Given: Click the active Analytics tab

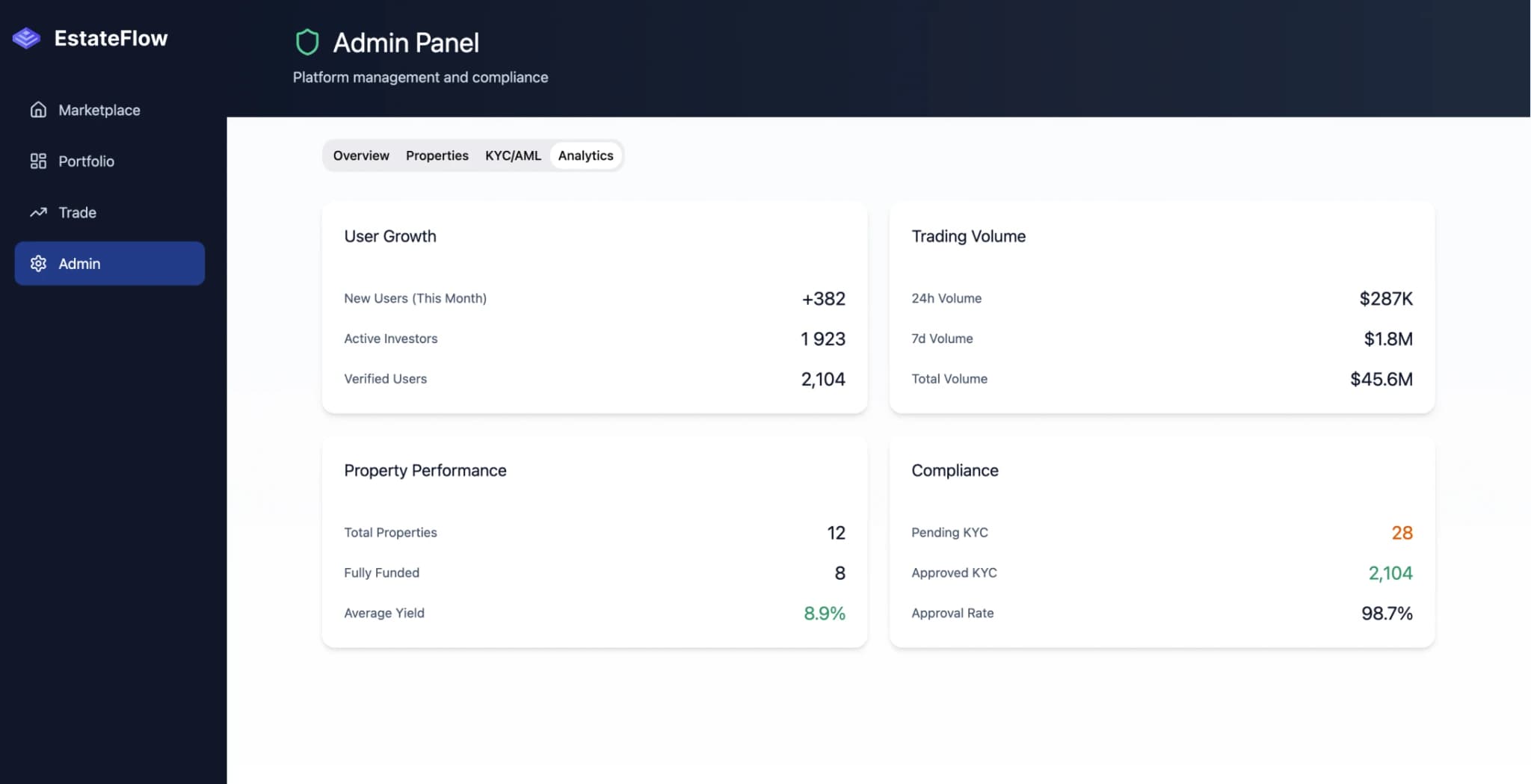Looking at the screenshot, I should pyautogui.click(x=585, y=155).
